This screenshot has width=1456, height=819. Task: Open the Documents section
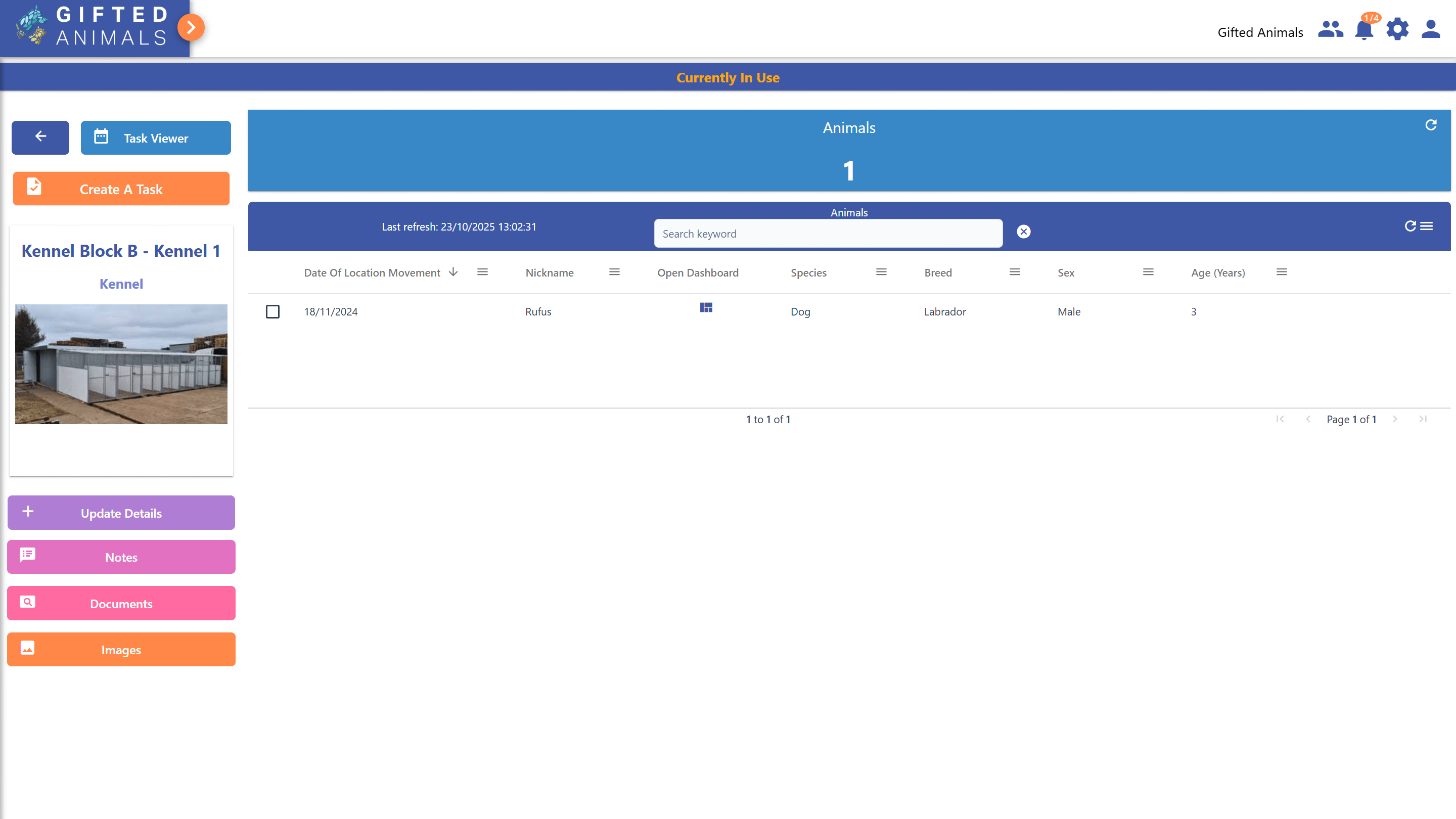coord(121,604)
